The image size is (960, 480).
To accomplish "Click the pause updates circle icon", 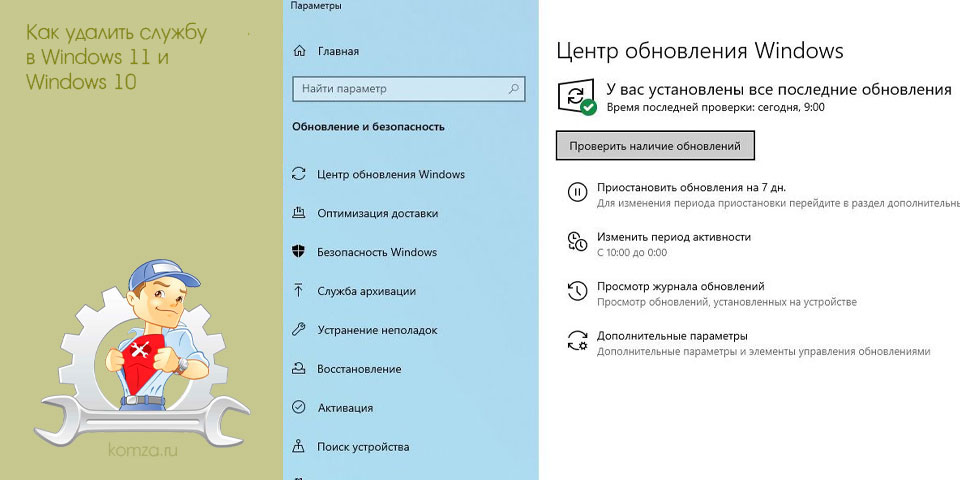I will pos(577,192).
